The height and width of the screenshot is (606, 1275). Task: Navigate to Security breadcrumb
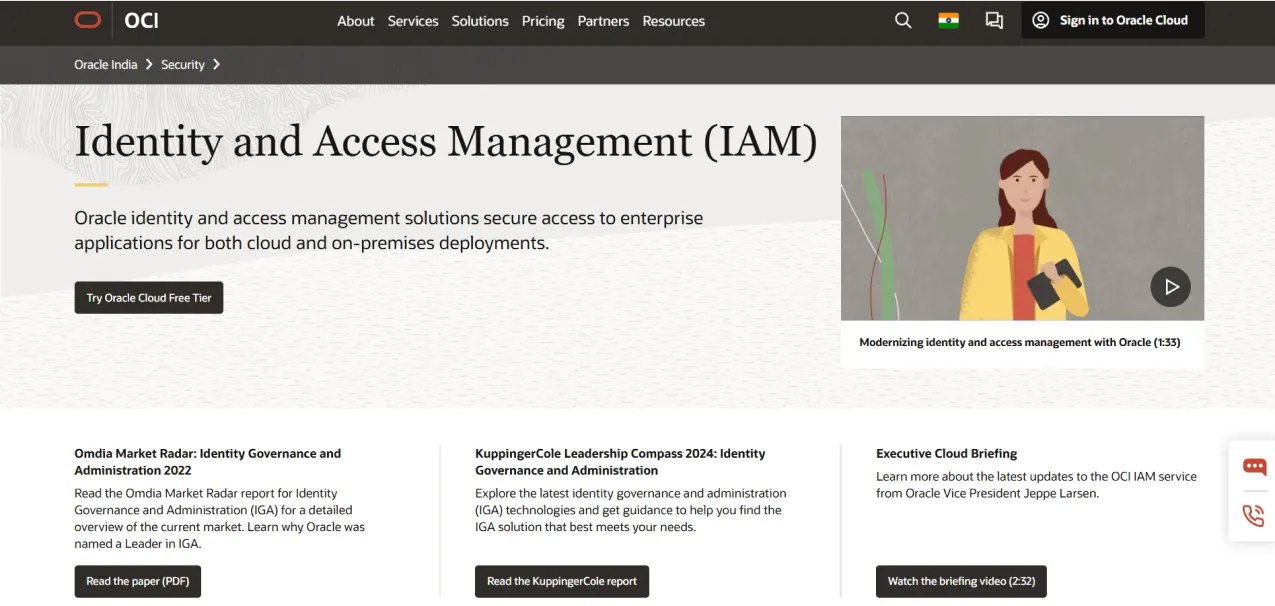click(x=183, y=64)
